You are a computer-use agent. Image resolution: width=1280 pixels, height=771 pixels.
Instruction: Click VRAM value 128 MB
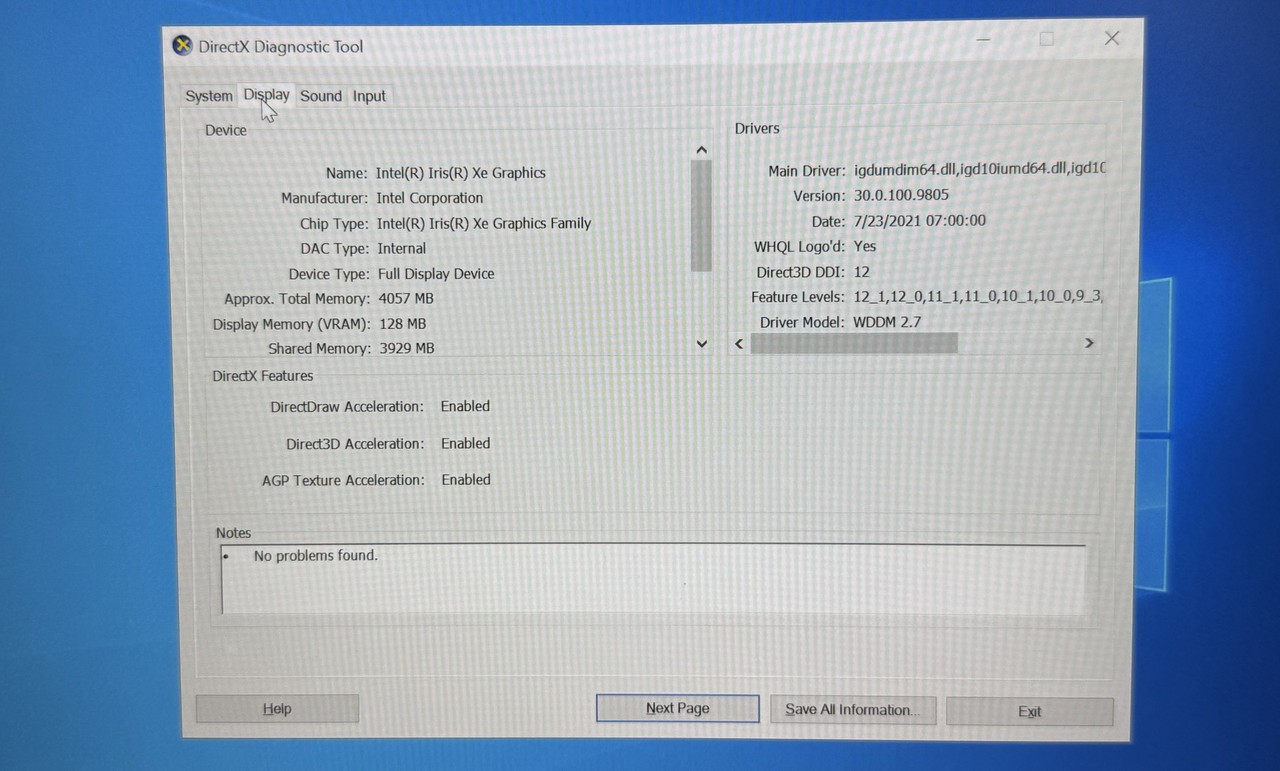pos(402,324)
